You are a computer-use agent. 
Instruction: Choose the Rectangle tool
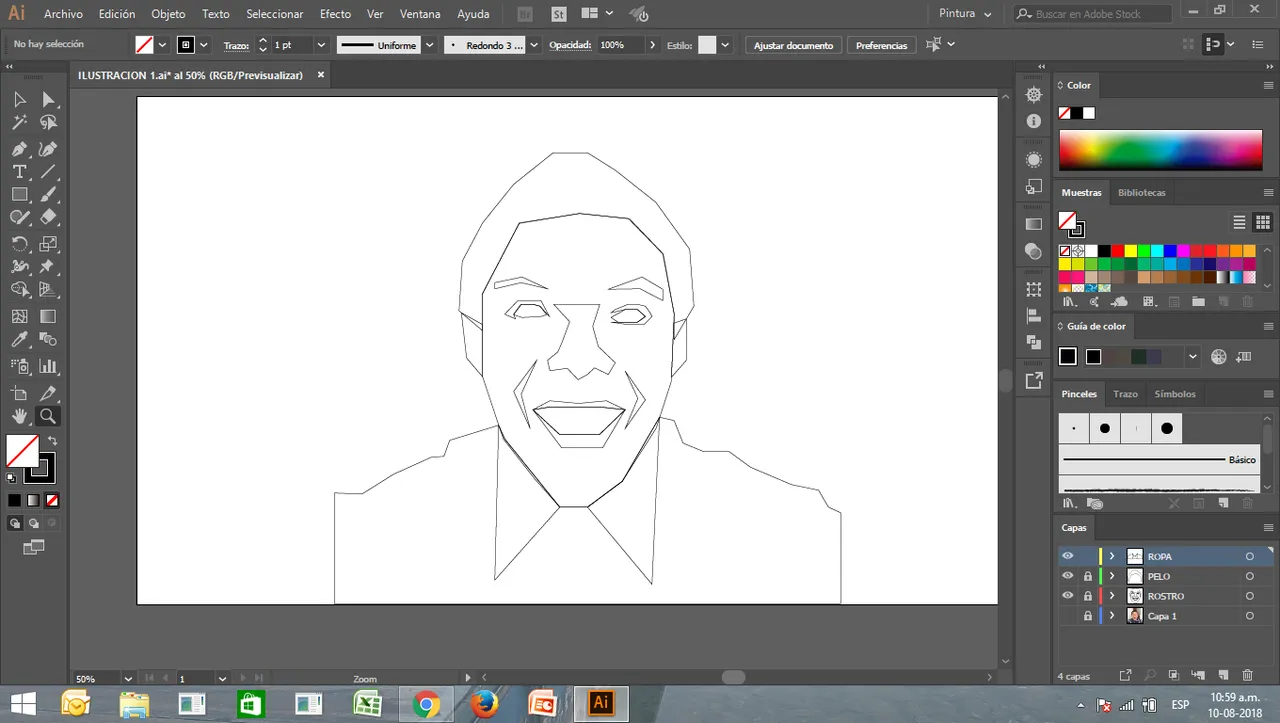tap(19, 195)
